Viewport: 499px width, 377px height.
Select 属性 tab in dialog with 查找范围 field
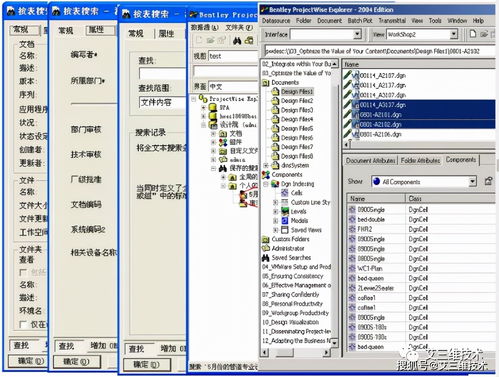tap(166, 34)
